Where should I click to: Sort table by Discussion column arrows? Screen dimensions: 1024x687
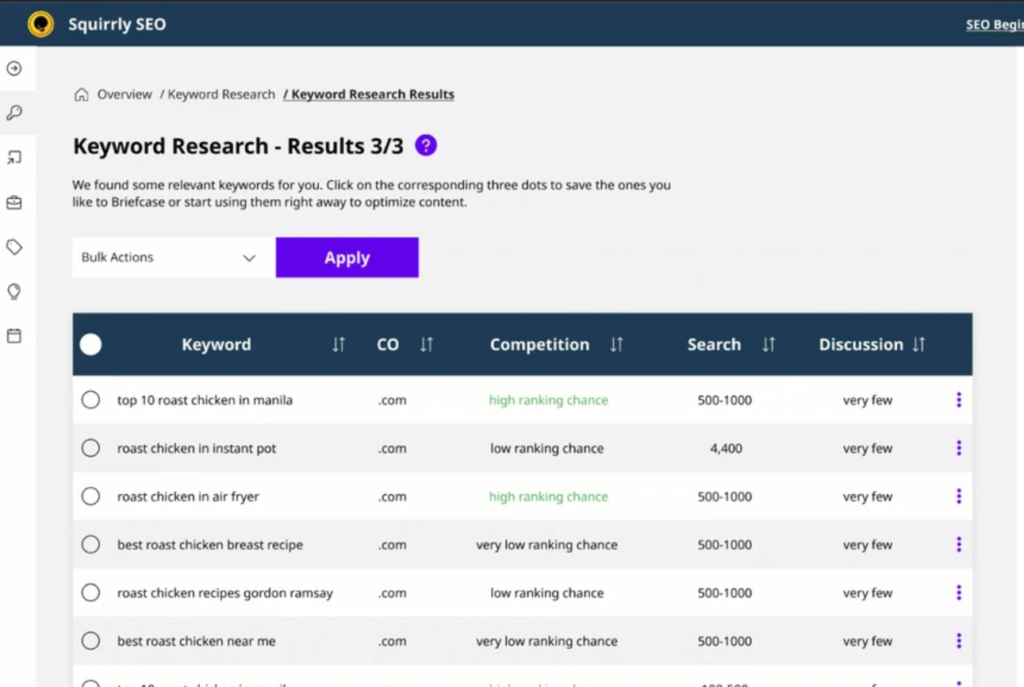[x=919, y=344]
